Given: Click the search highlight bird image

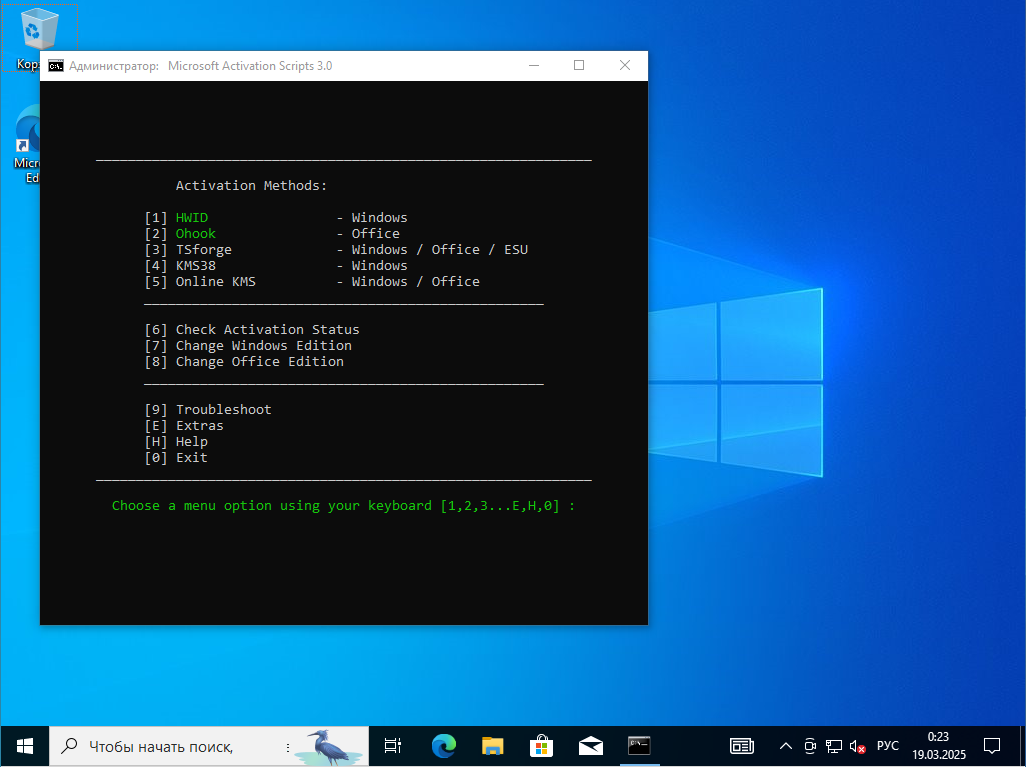Looking at the screenshot, I should [329, 747].
